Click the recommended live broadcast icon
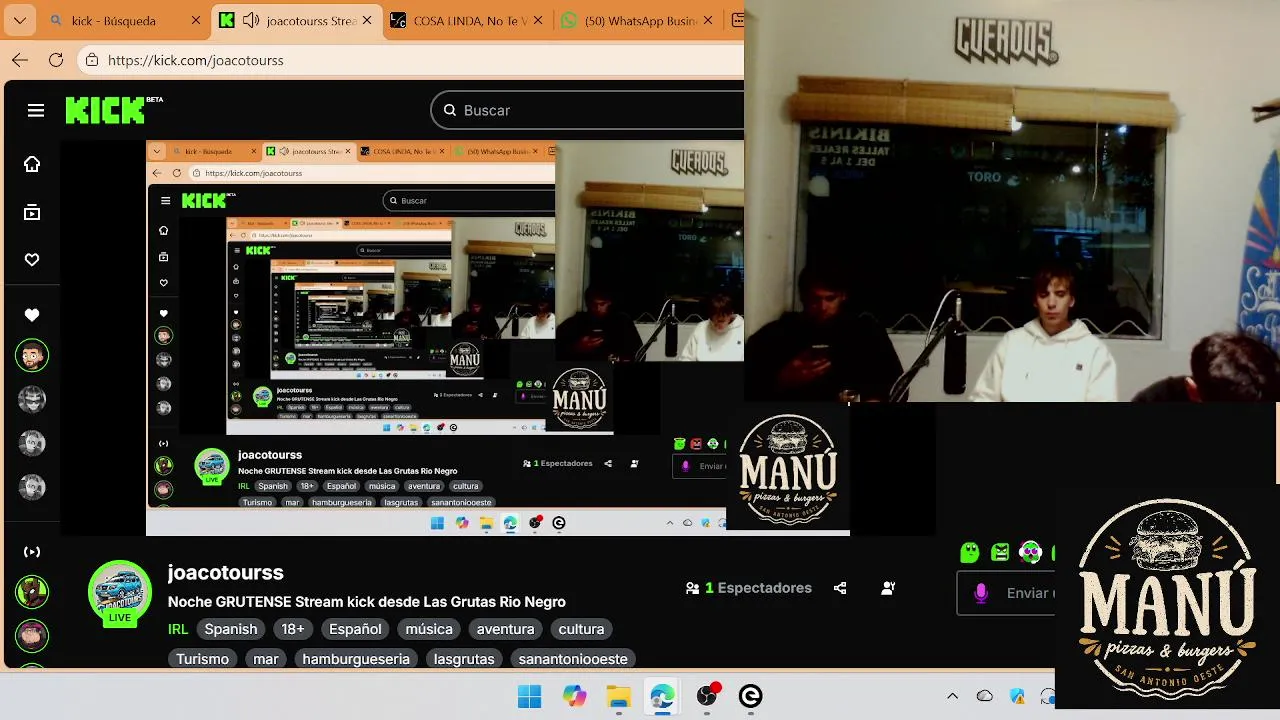Viewport: 1280px width, 720px height. point(32,552)
